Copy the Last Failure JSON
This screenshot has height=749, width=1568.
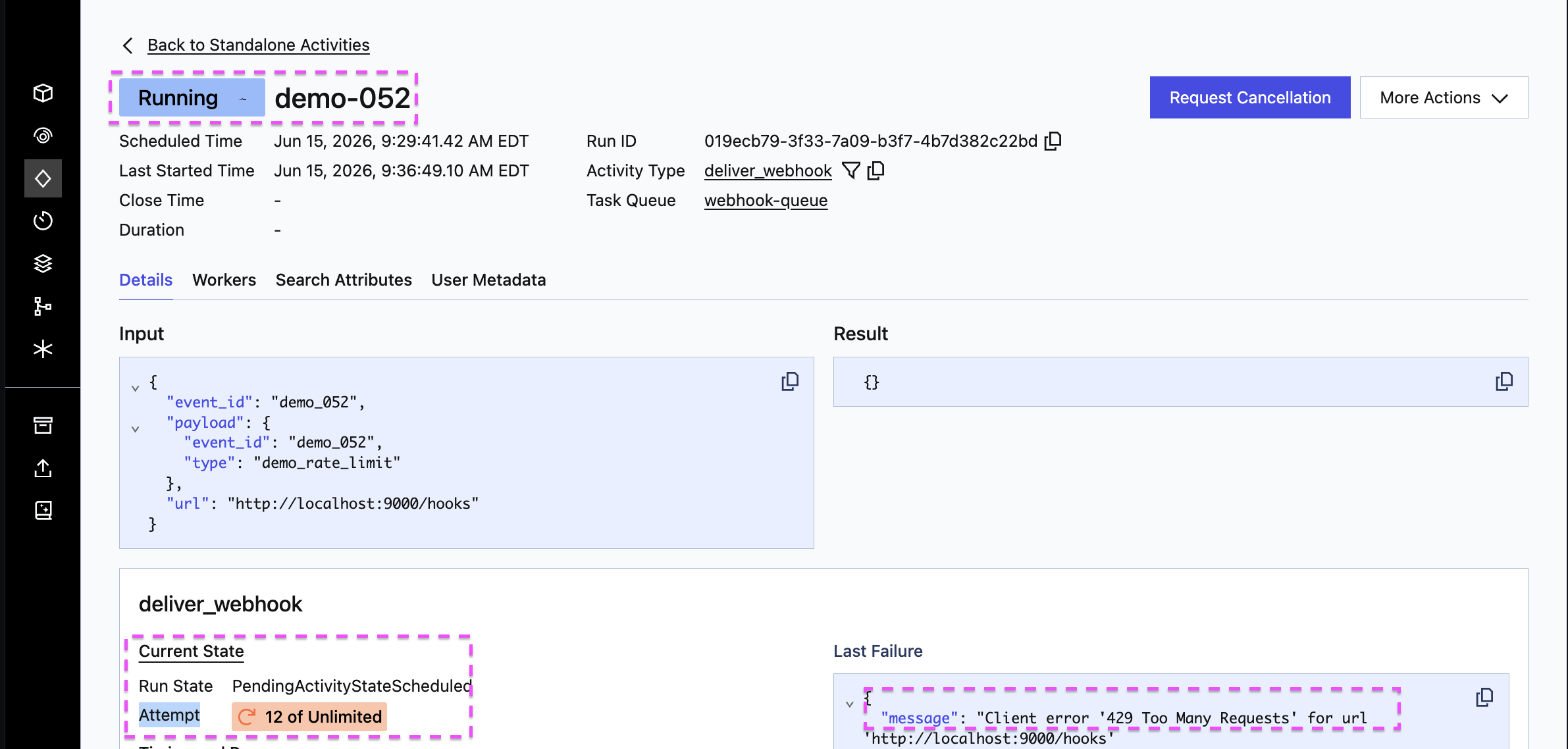point(1484,698)
